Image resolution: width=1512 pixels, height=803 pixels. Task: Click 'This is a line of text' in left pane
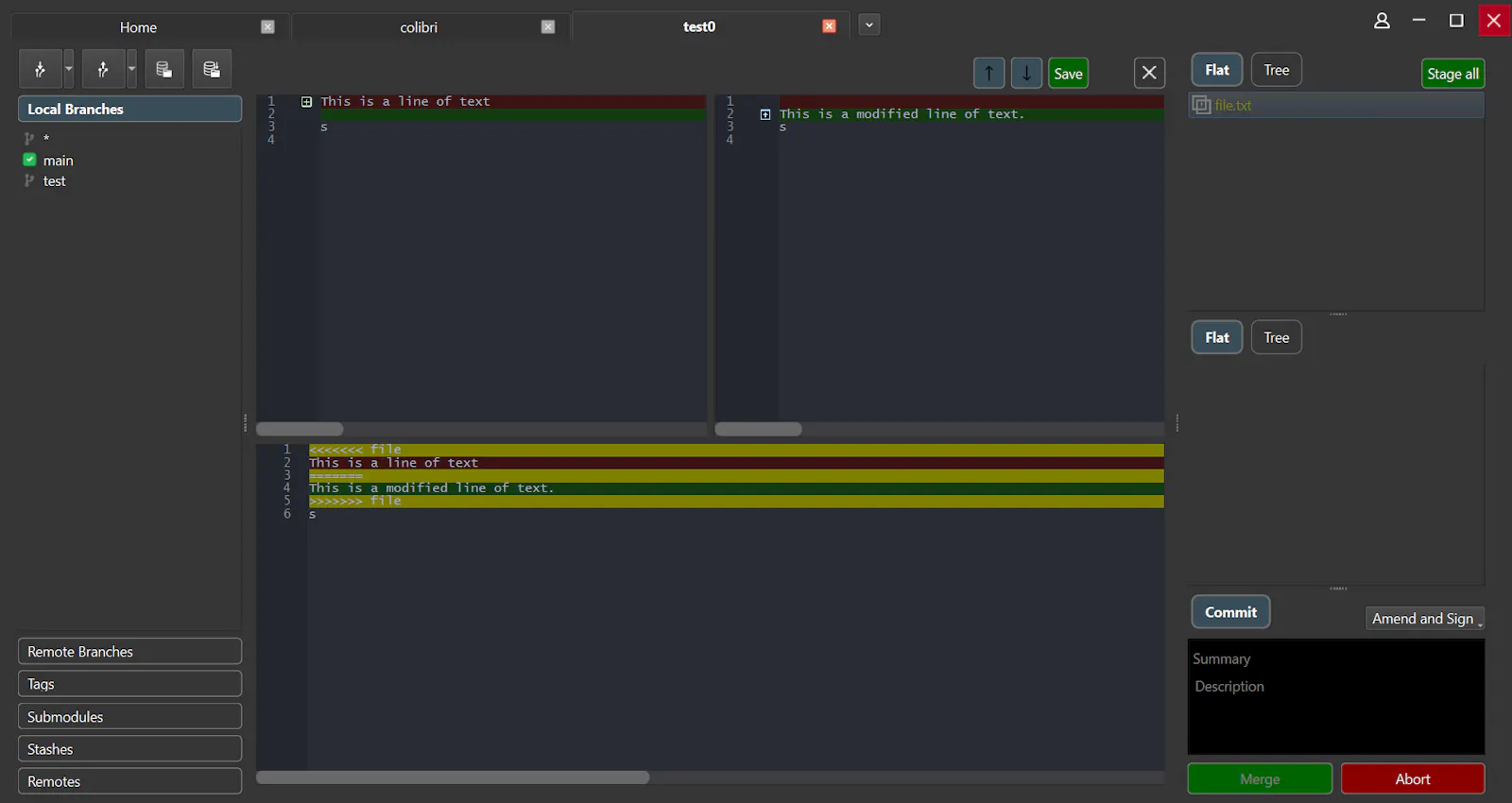click(405, 101)
